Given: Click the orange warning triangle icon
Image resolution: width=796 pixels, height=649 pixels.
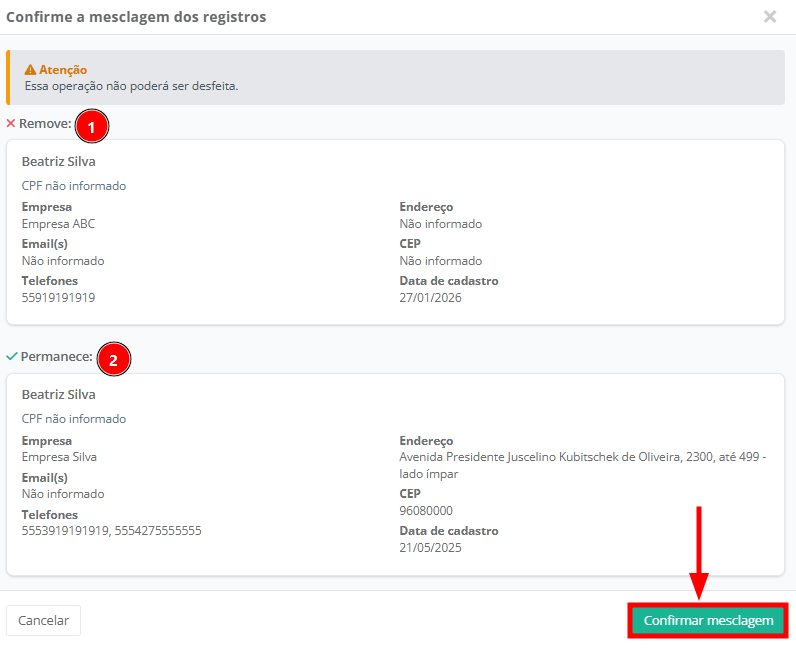Looking at the screenshot, I should point(30,70).
